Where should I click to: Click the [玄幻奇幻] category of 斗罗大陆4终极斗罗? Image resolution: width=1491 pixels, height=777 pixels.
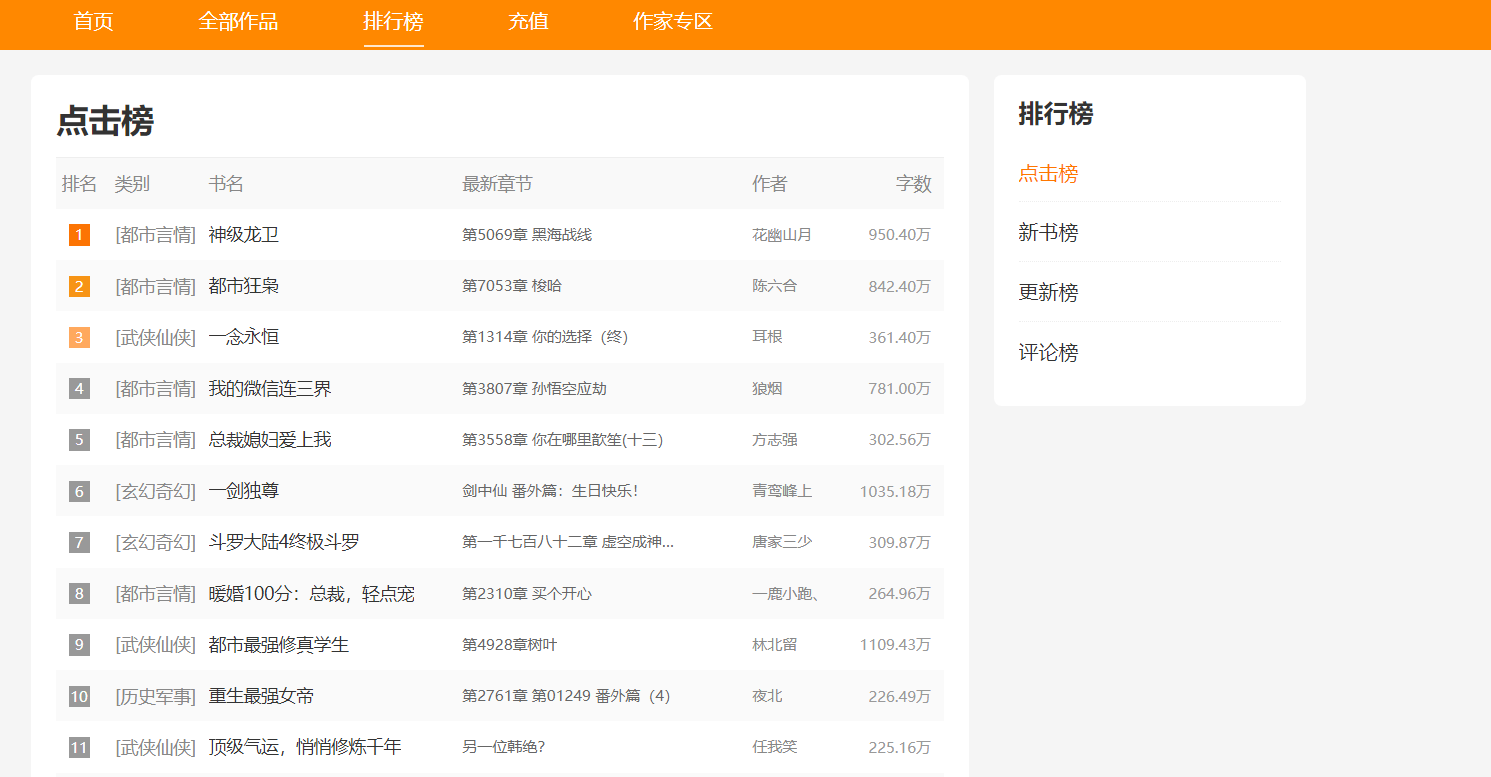(x=155, y=542)
